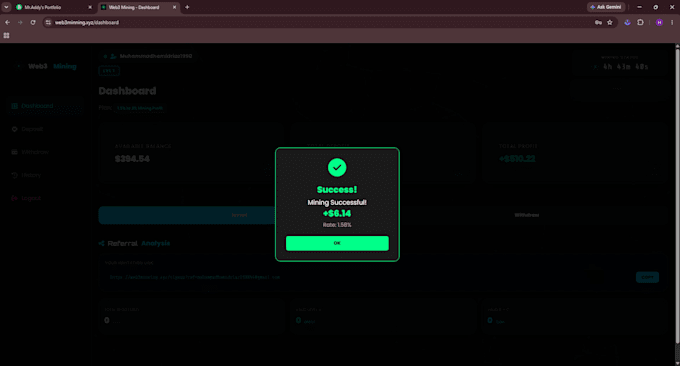This screenshot has width=680, height=366.
Task: Click the wide teal Invest button
Action: pos(187,215)
